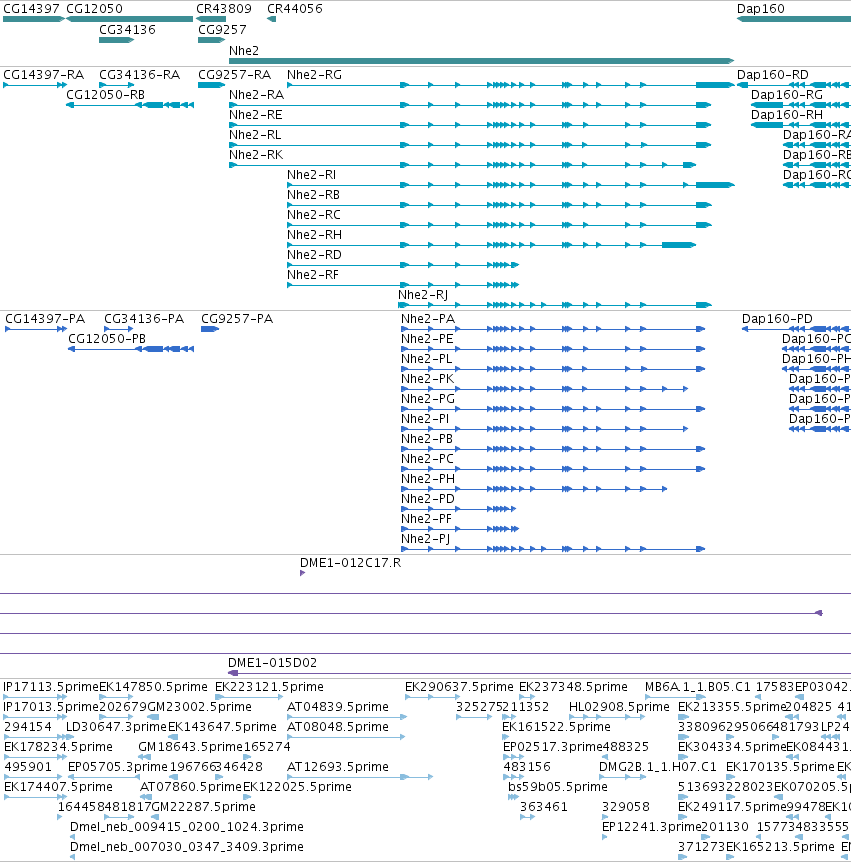The width and height of the screenshot is (851, 862).
Task: Click transcript Nhe2-RE label
Action: tap(256, 115)
